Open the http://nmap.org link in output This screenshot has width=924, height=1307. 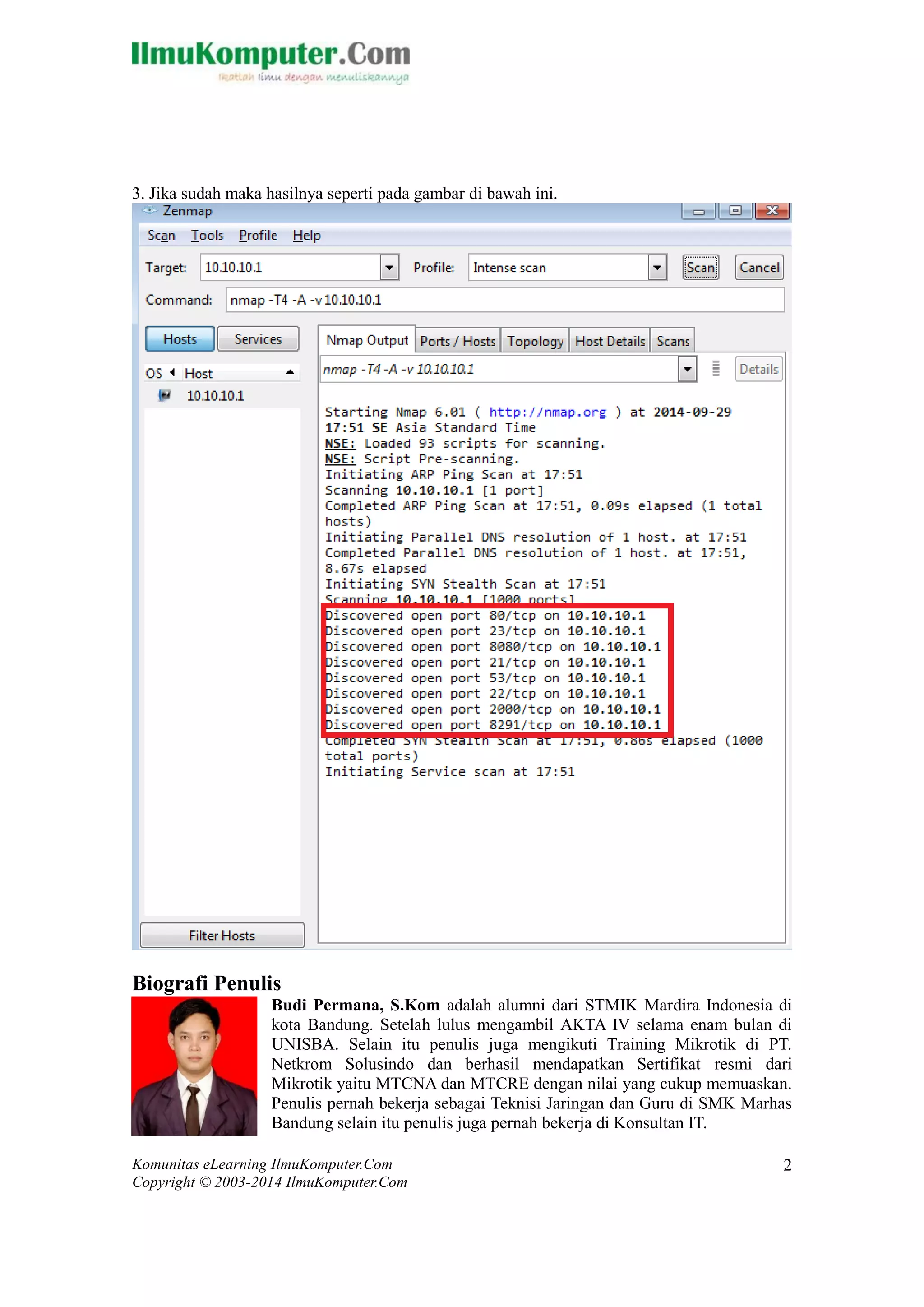(x=547, y=412)
